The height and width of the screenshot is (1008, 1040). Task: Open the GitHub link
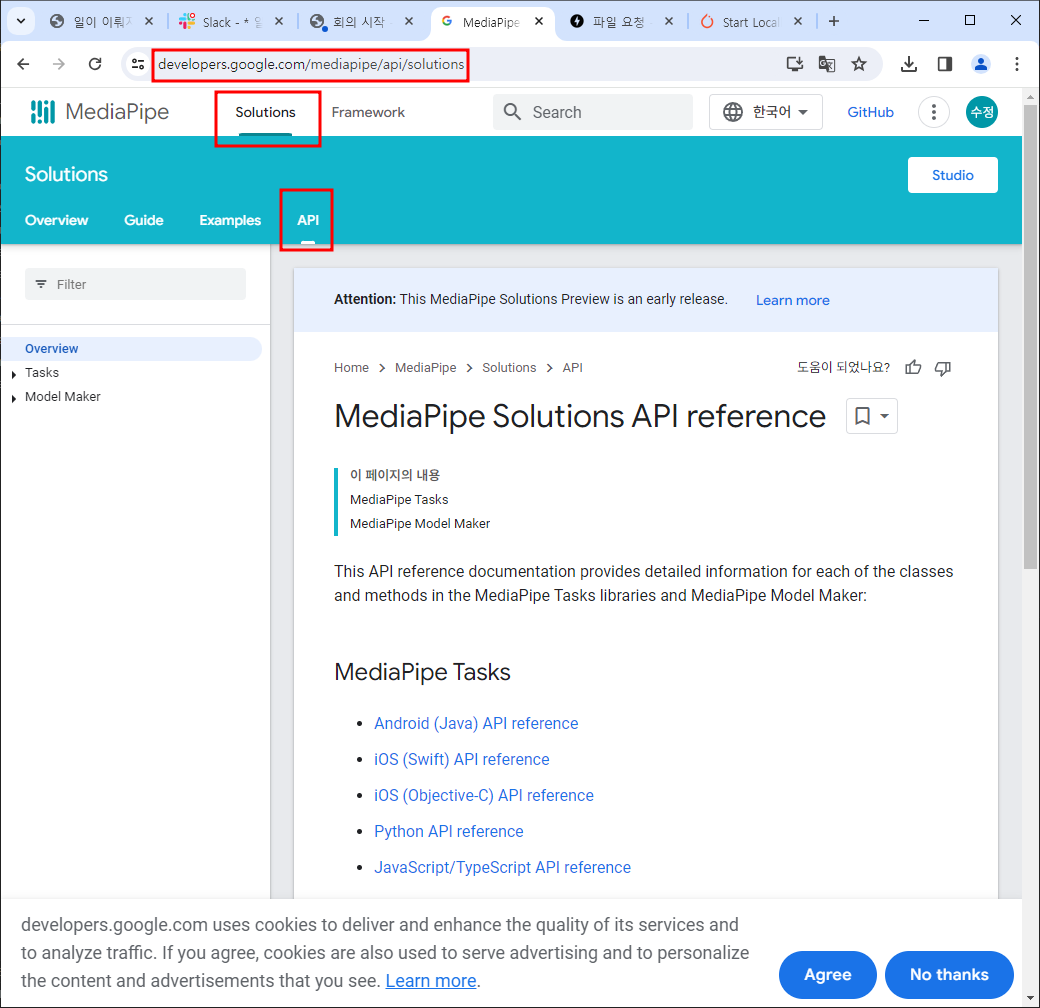coord(870,112)
